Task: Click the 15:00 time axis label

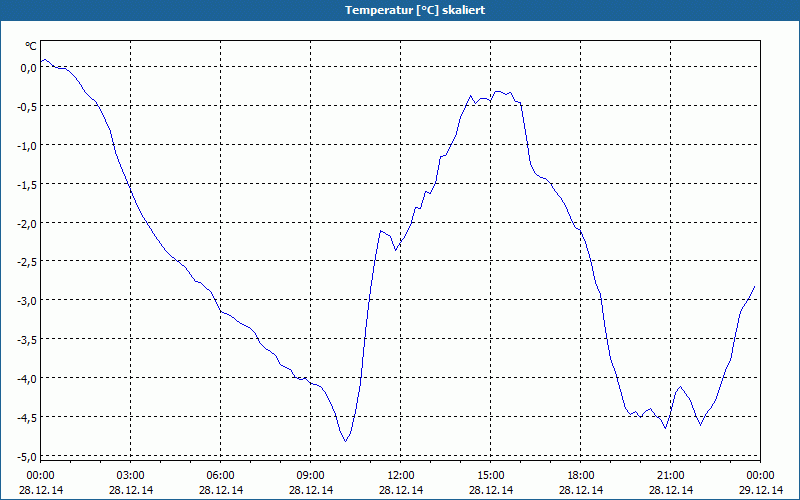Action: [491, 476]
